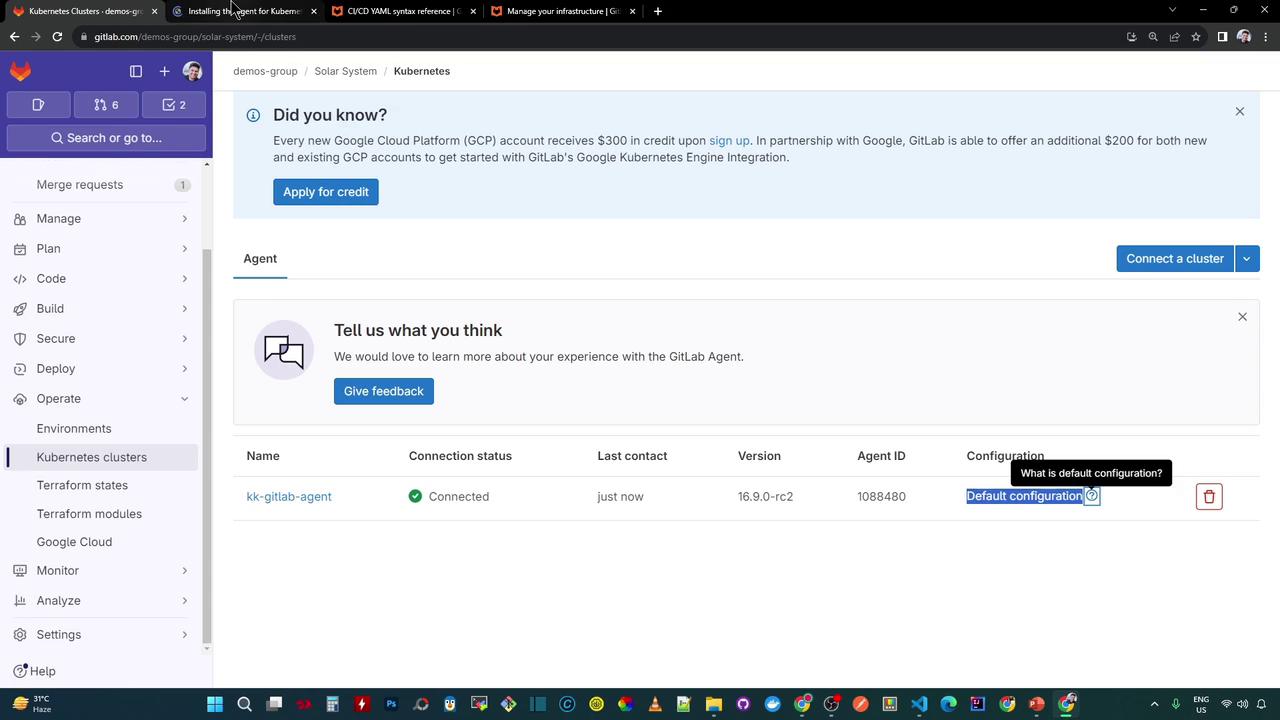Dismiss the Did you know banner
The height and width of the screenshot is (720, 1280).
click(1240, 111)
